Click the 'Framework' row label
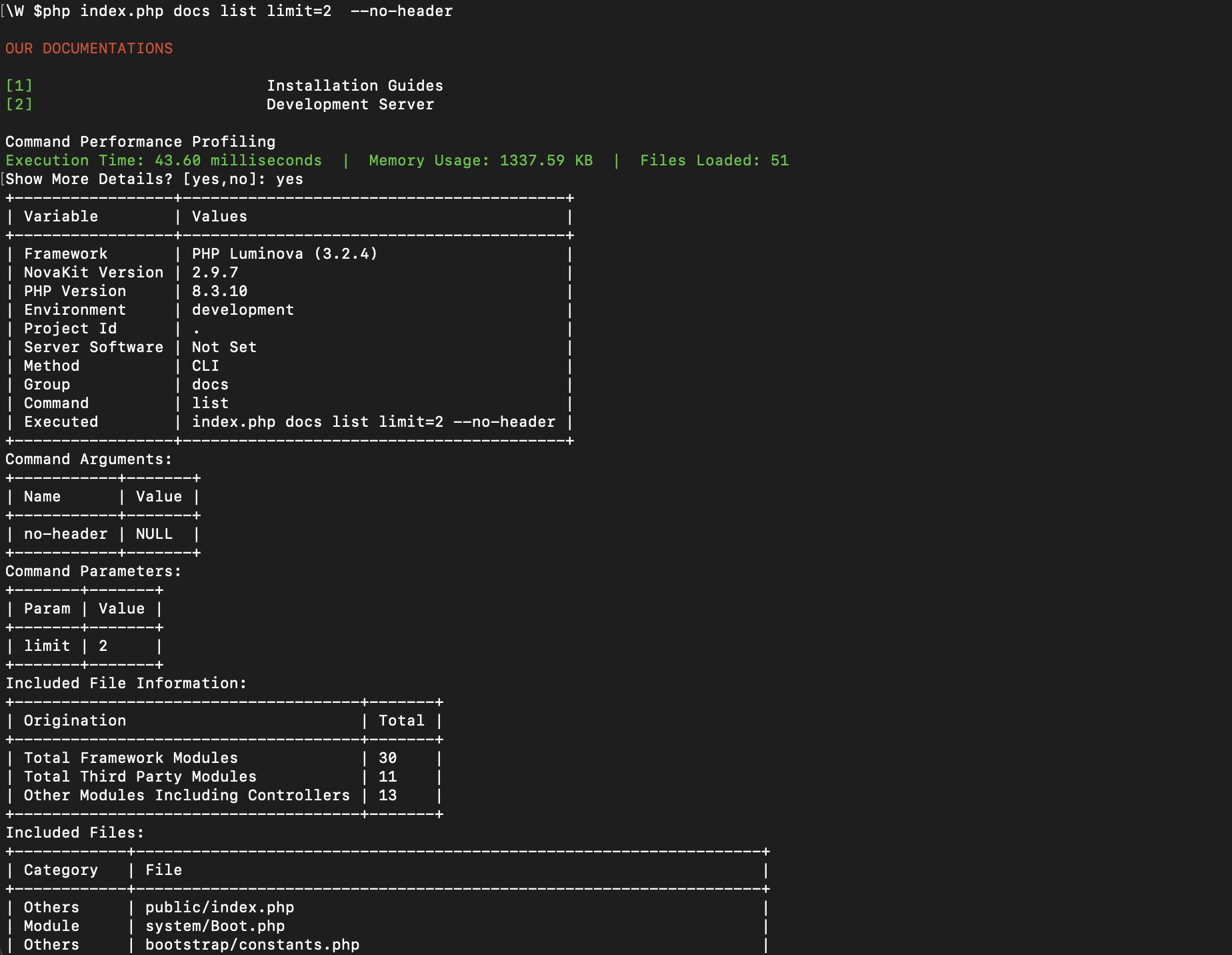Image resolution: width=1232 pixels, height=955 pixels. pos(65,254)
